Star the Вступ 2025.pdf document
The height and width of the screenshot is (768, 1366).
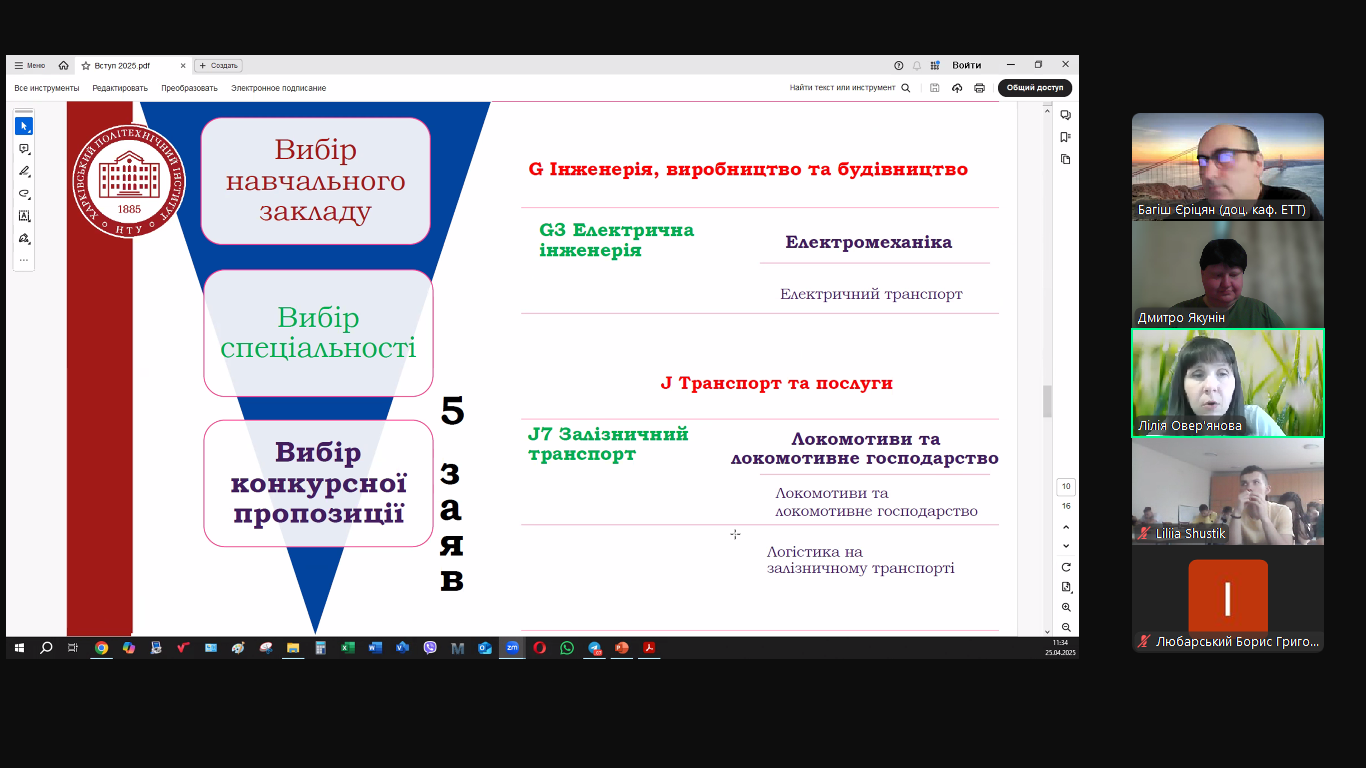[x=86, y=66]
